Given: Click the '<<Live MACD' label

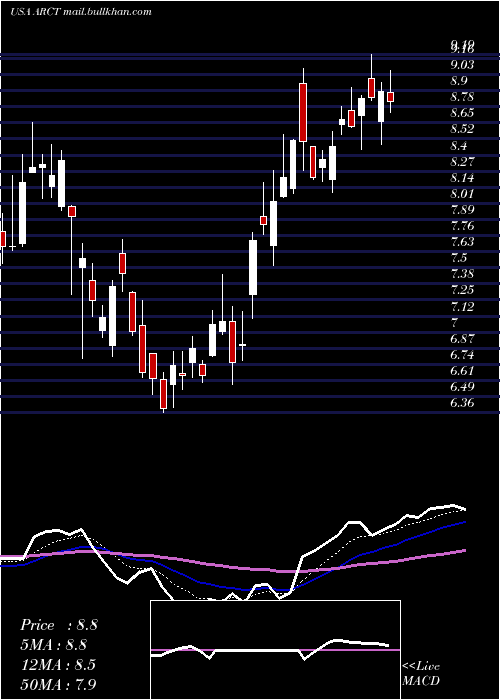Looking at the screenshot, I should pos(421,674).
